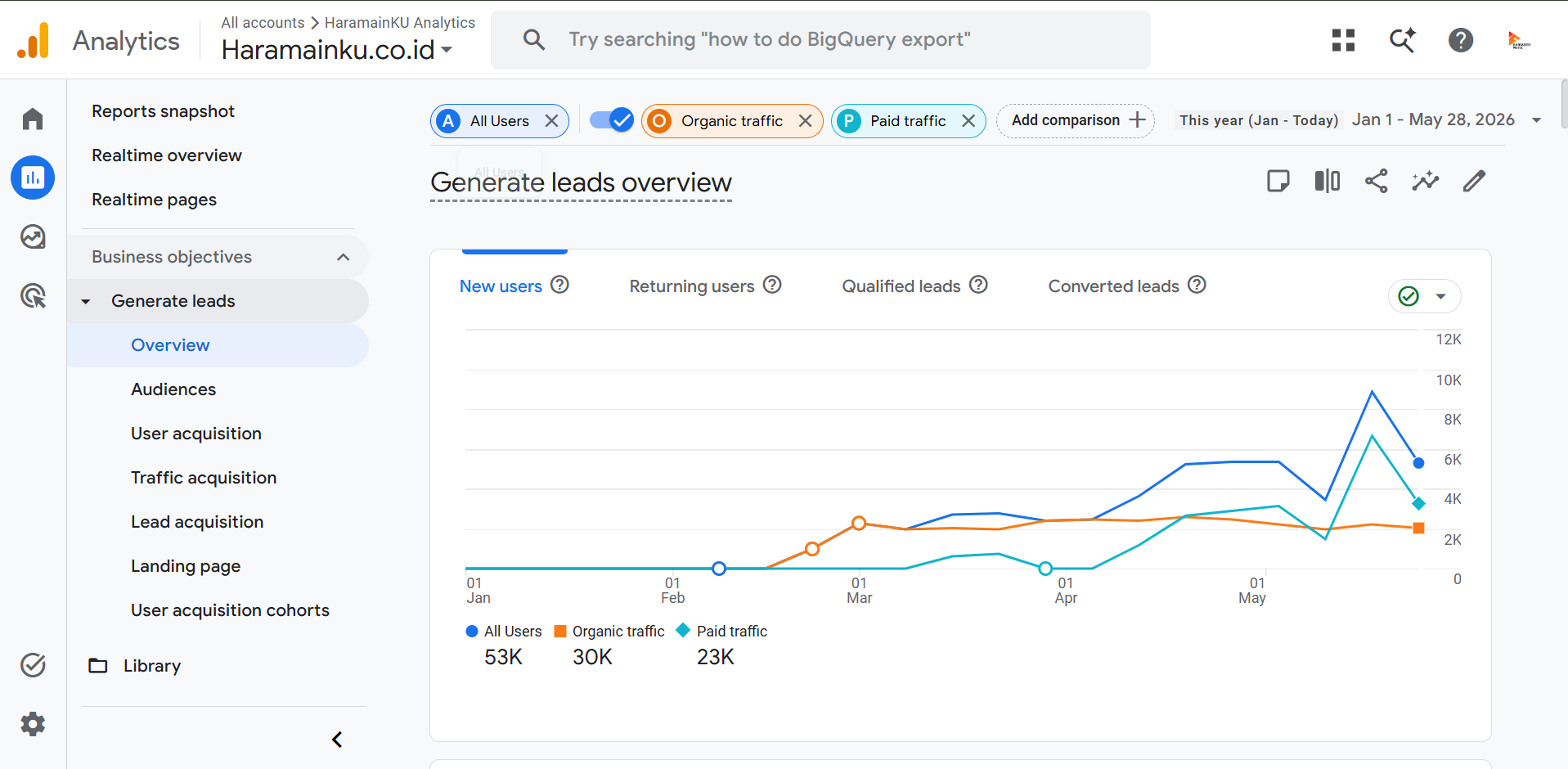Remove the All Users comparison

coord(551,121)
